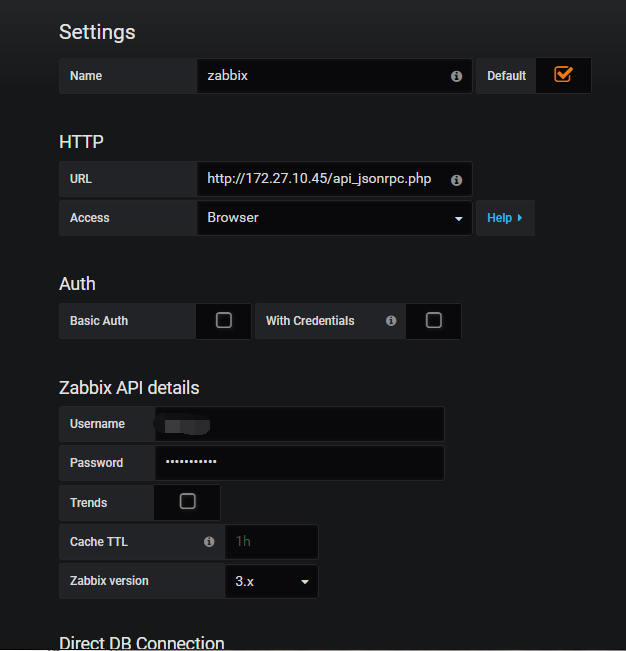
Task: Click the Basic Auth label
Action: pos(99,321)
